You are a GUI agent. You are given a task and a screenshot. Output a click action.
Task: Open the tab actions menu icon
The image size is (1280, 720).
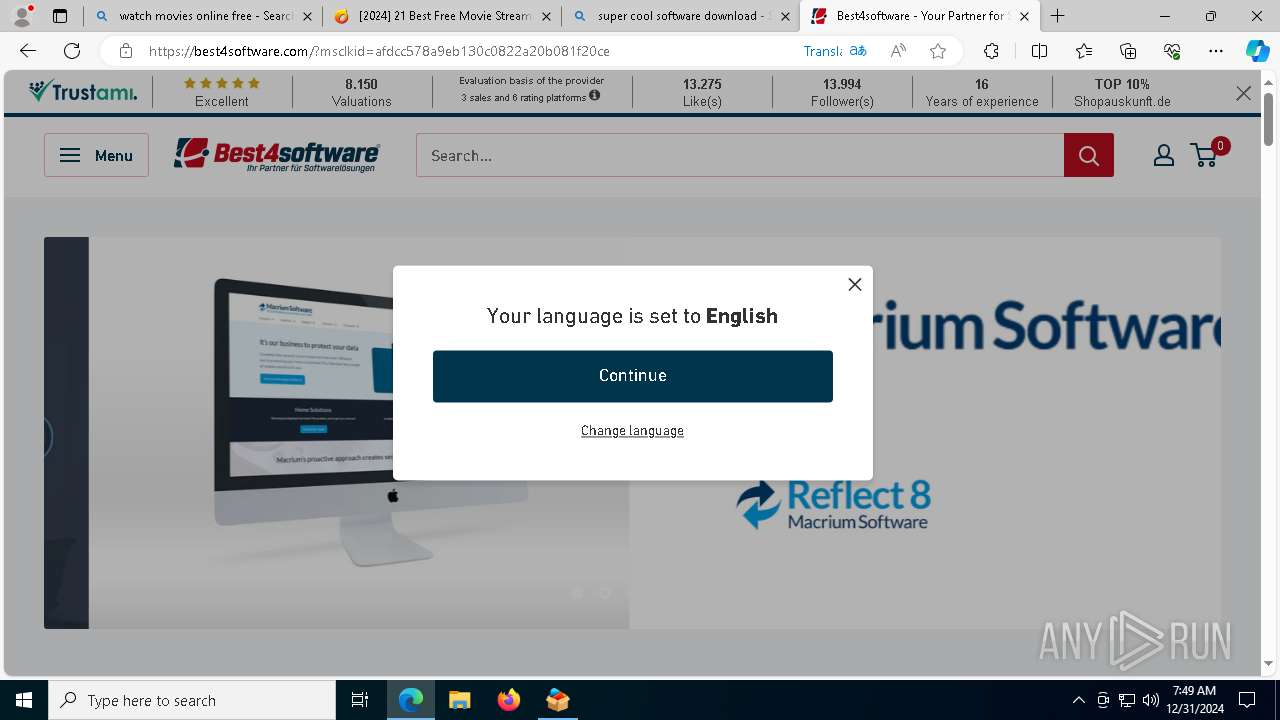[60, 16]
